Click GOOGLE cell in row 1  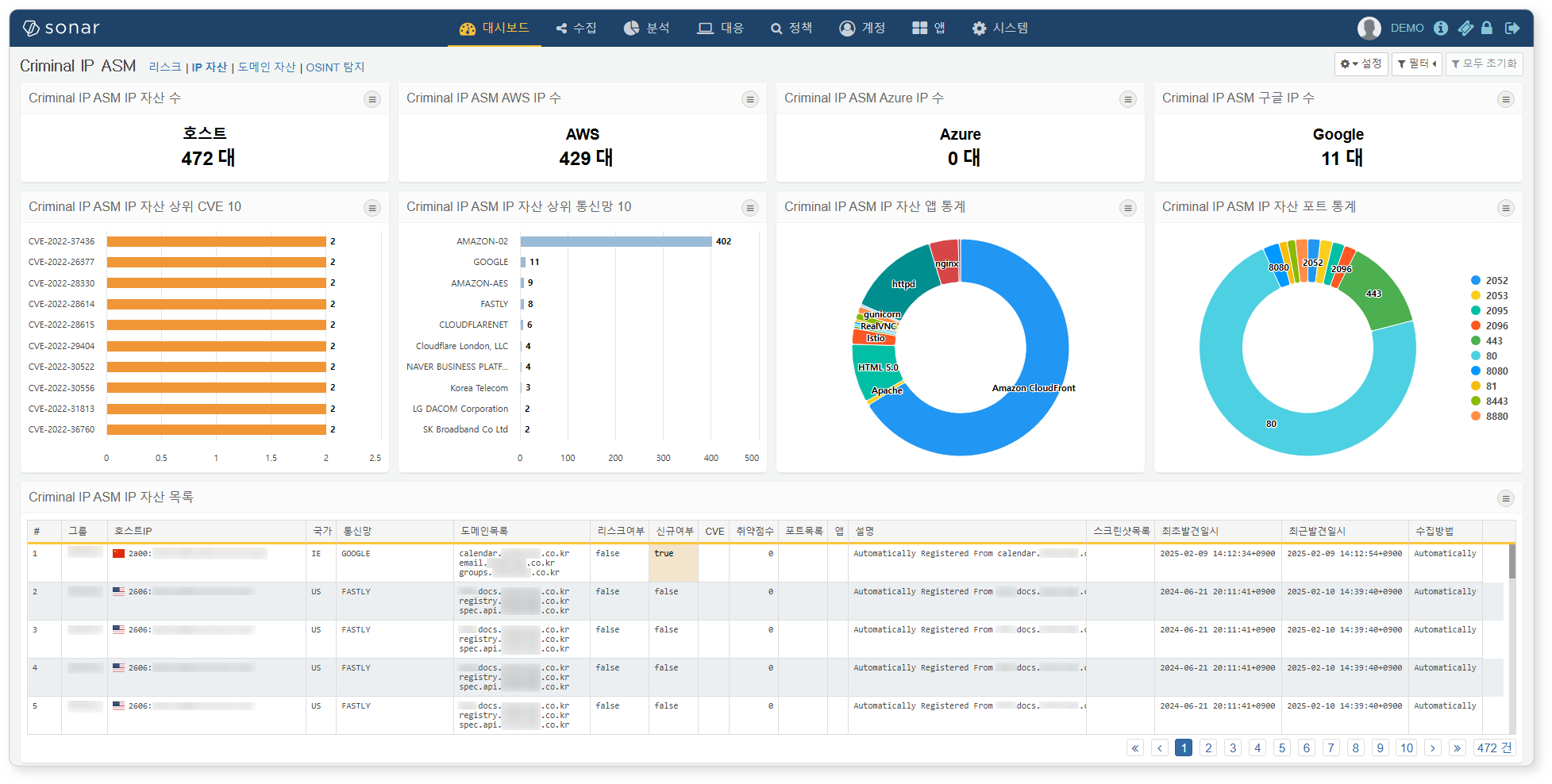(395, 563)
